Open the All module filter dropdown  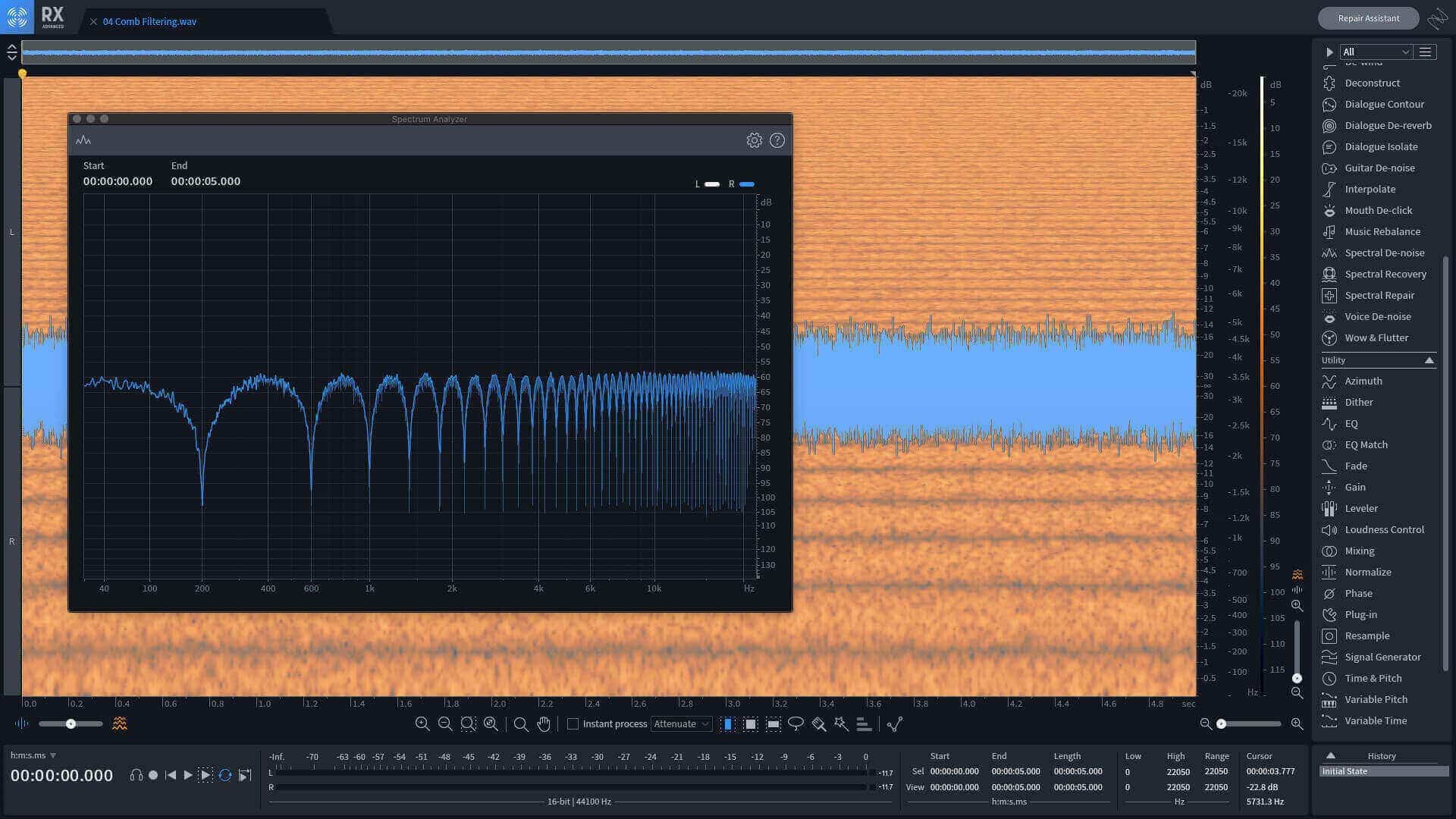pyautogui.click(x=1376, y=52)
